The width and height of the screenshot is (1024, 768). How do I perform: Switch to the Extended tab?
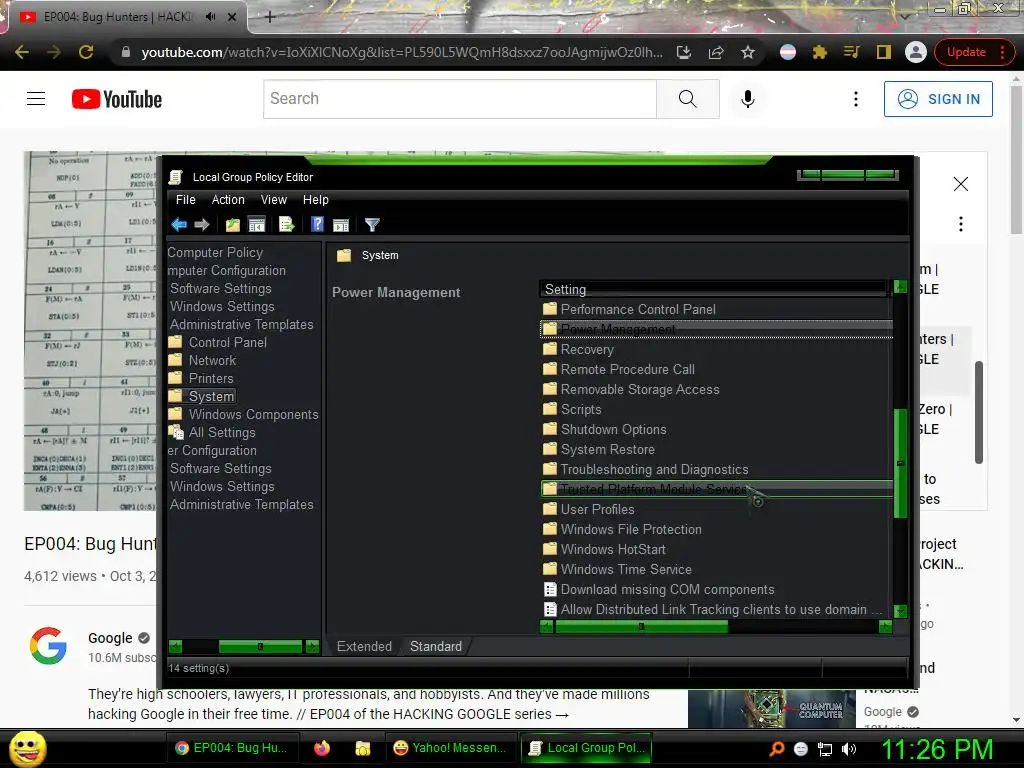point(364,647)
